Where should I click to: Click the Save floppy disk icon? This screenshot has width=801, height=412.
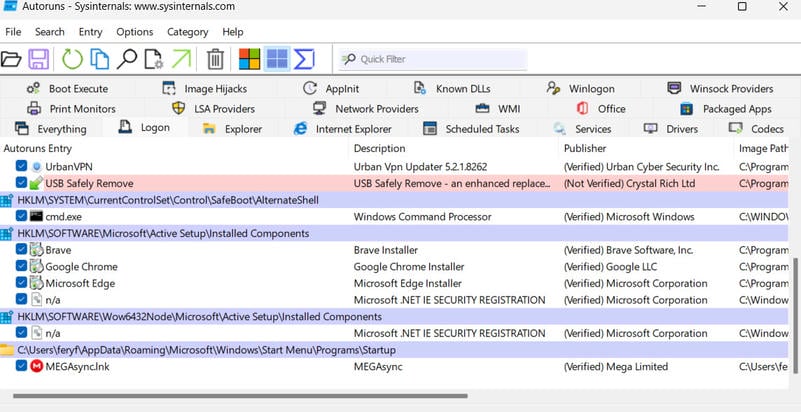coord(38,59)
